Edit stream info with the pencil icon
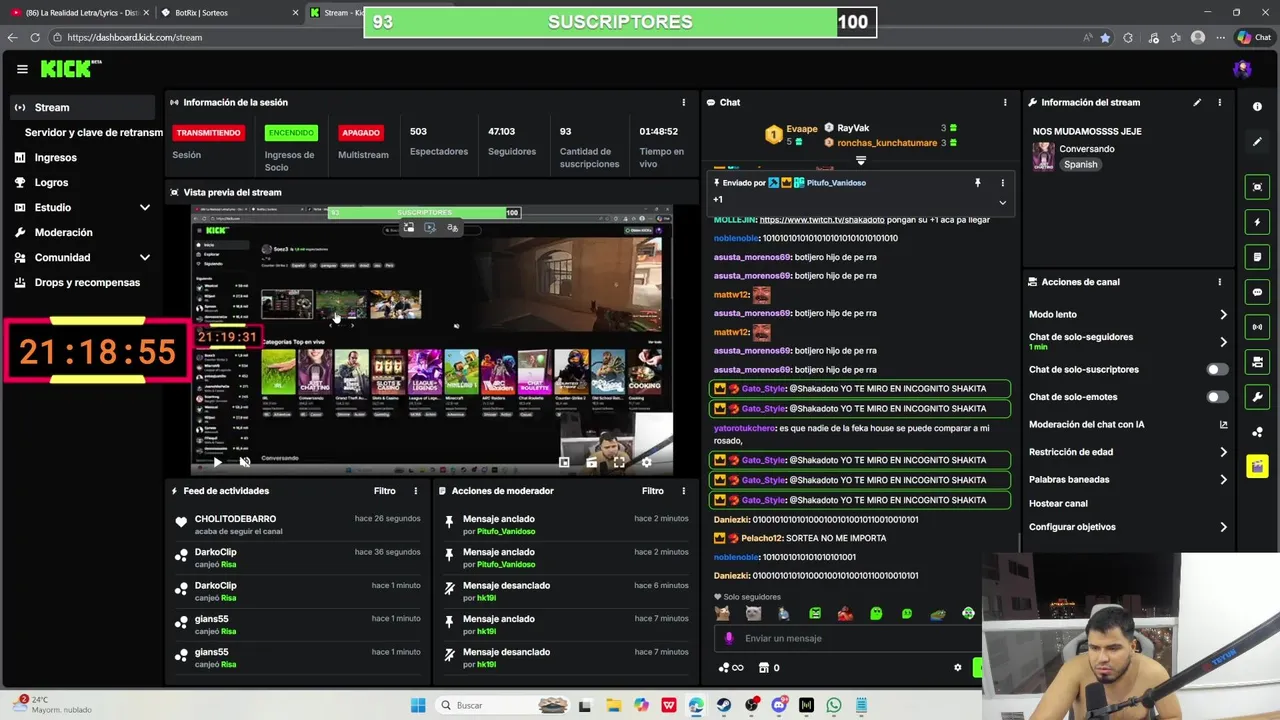1280x720 pixels. point(1197,102)
